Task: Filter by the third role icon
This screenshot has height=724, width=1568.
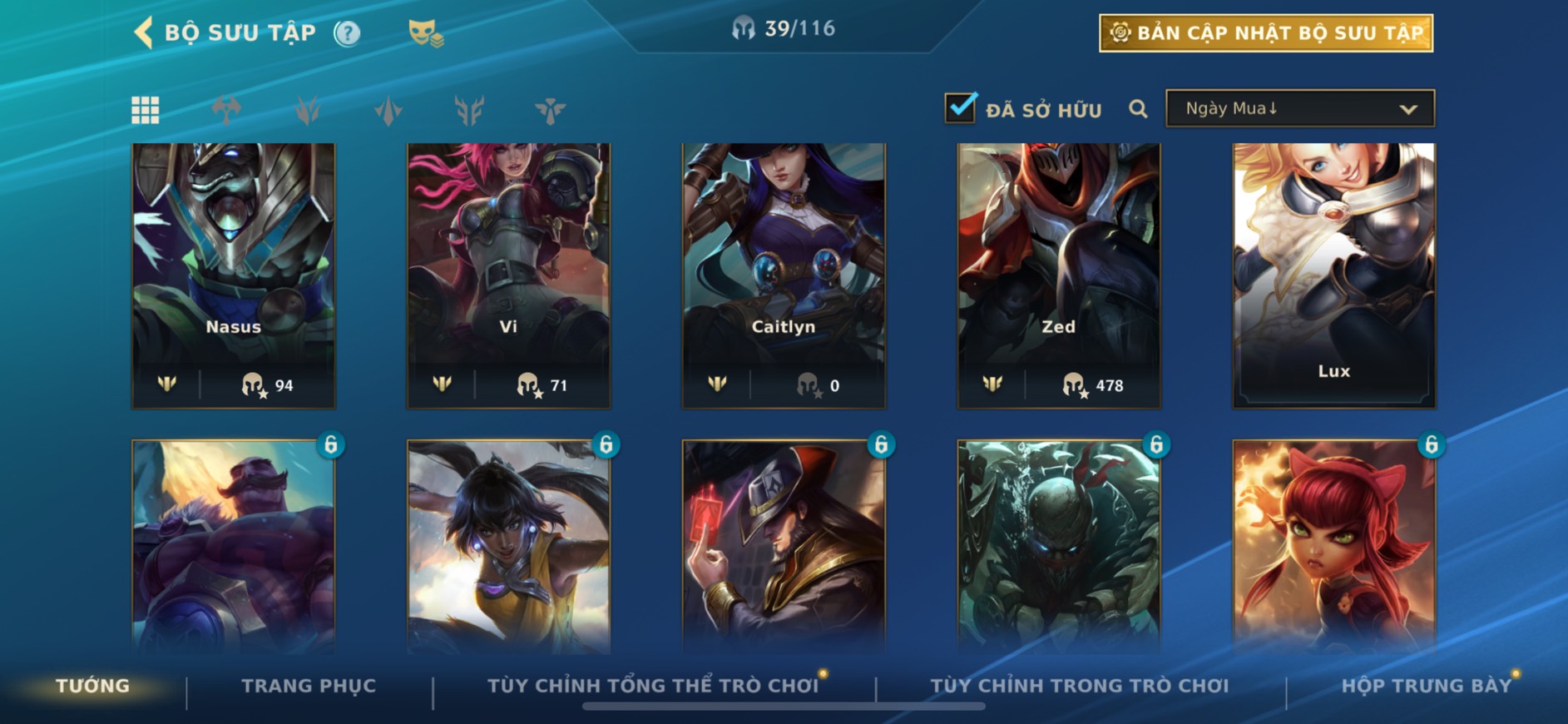Action: pyautogui.click(x=388, y=110)
